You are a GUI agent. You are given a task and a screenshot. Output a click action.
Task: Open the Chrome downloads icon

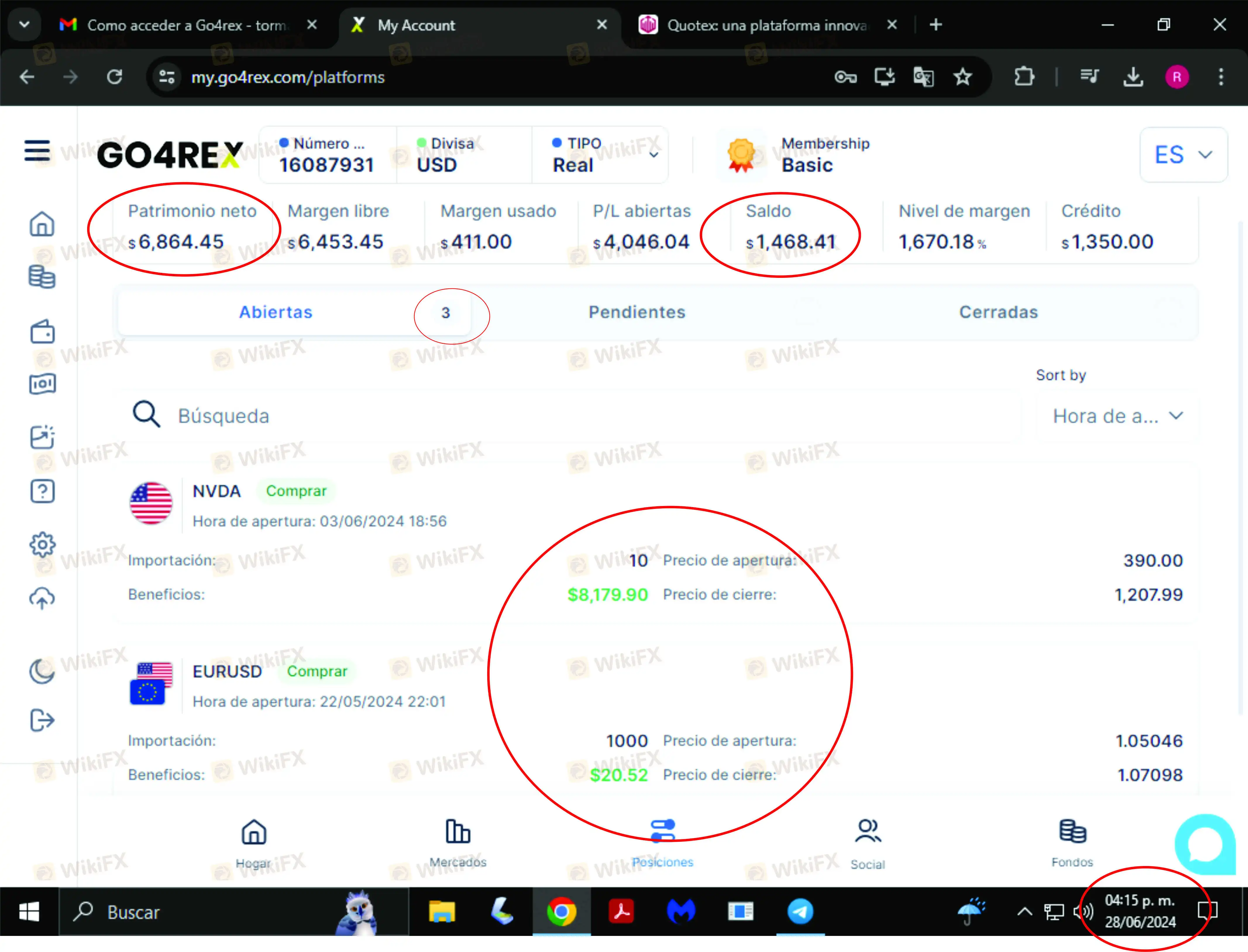click(1133, 77)
